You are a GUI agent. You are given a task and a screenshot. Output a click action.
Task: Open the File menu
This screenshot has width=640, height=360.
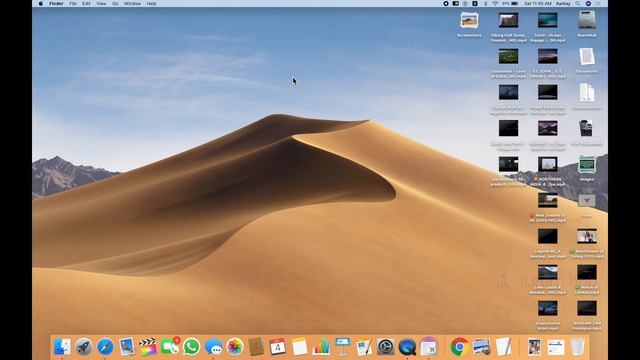point(73,4)
